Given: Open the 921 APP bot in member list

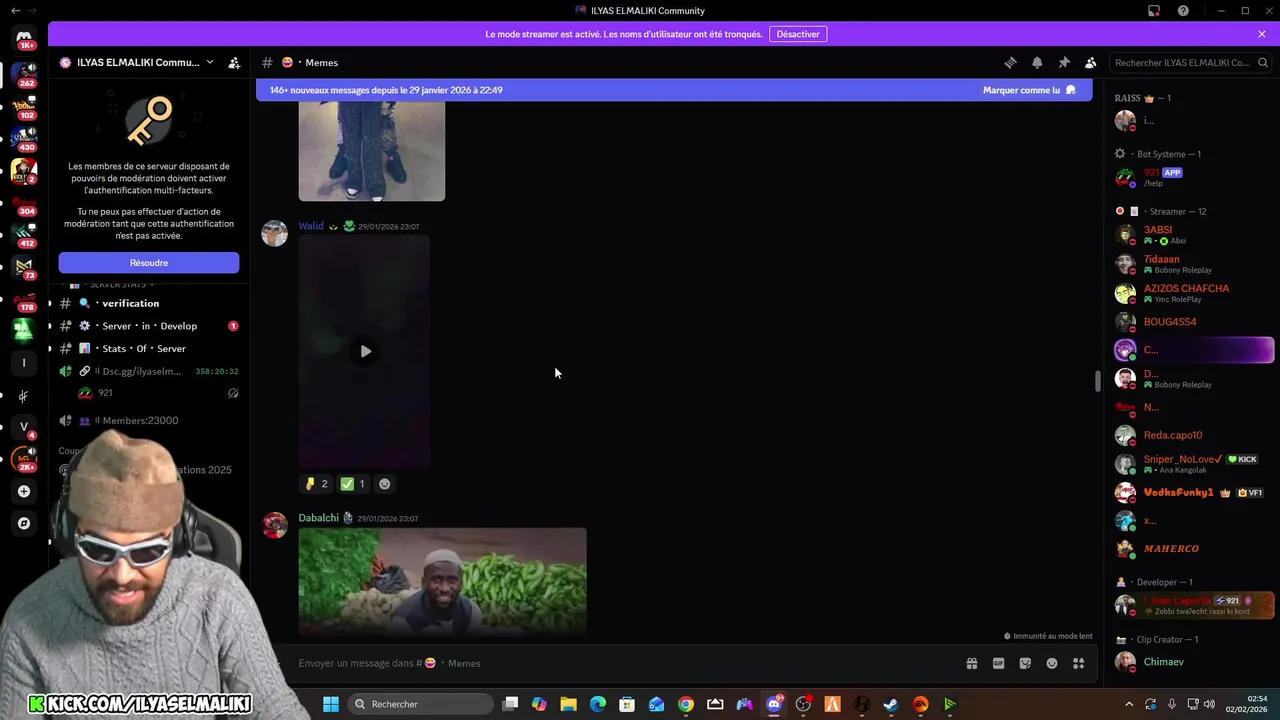Looking at the screenshot, I should point(1193,178).
